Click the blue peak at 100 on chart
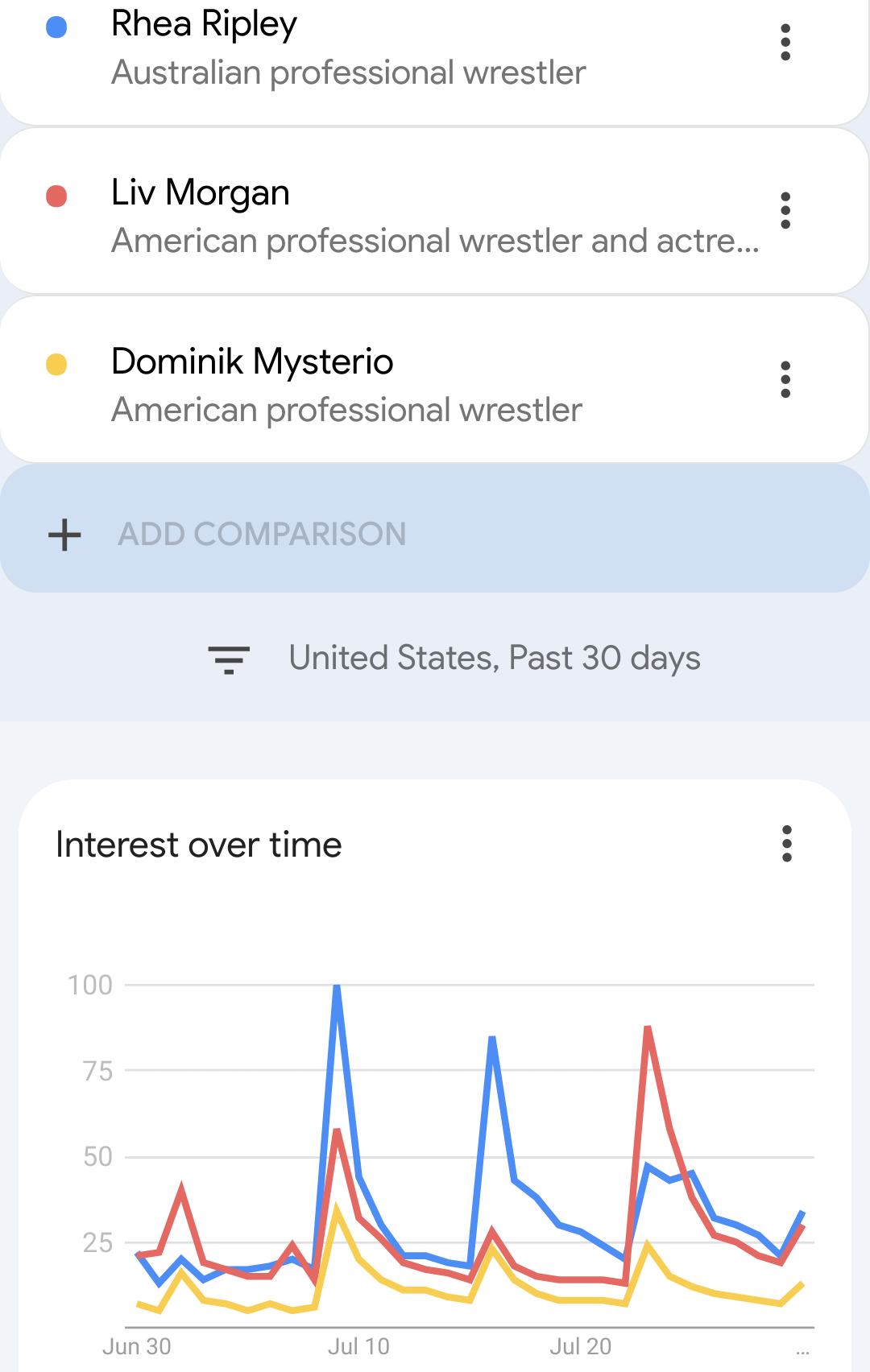This screenshot has width=870, height=1372. (x=337, y=986)
